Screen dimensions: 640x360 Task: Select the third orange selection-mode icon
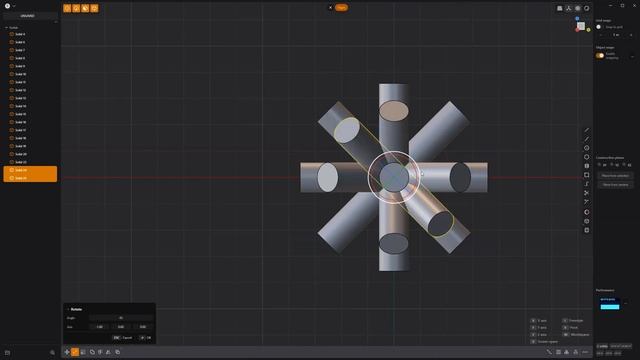click(85, 8)
